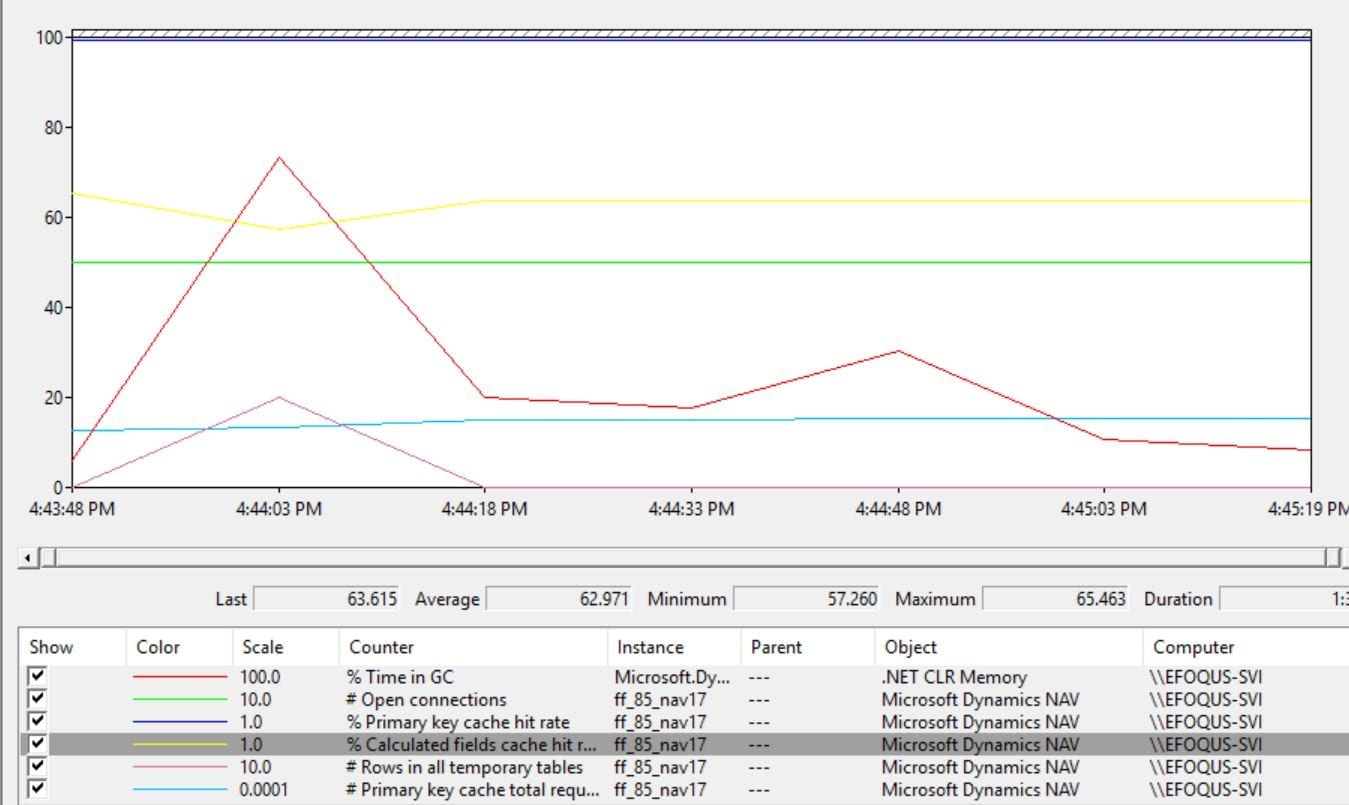Image resolution: width=1349 pixels, height=805 pixels.
Task: Select the green color line of # Open connections
Action: pos(180,700)
